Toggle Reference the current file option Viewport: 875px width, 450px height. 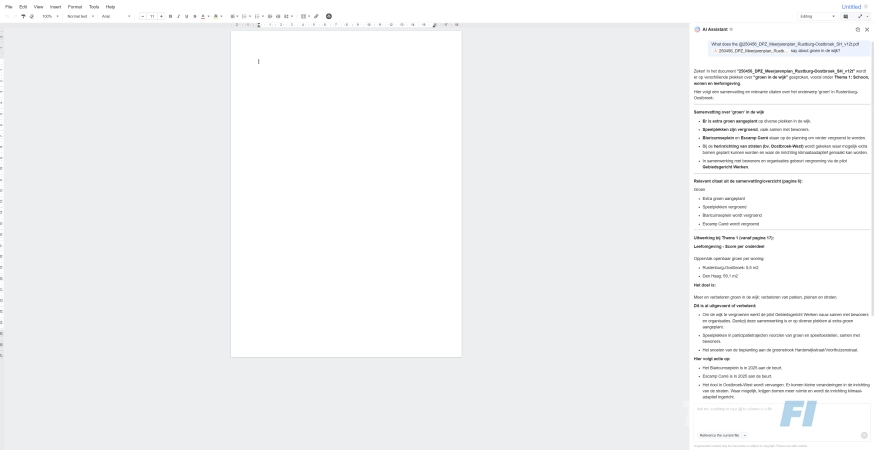(719, 435)
